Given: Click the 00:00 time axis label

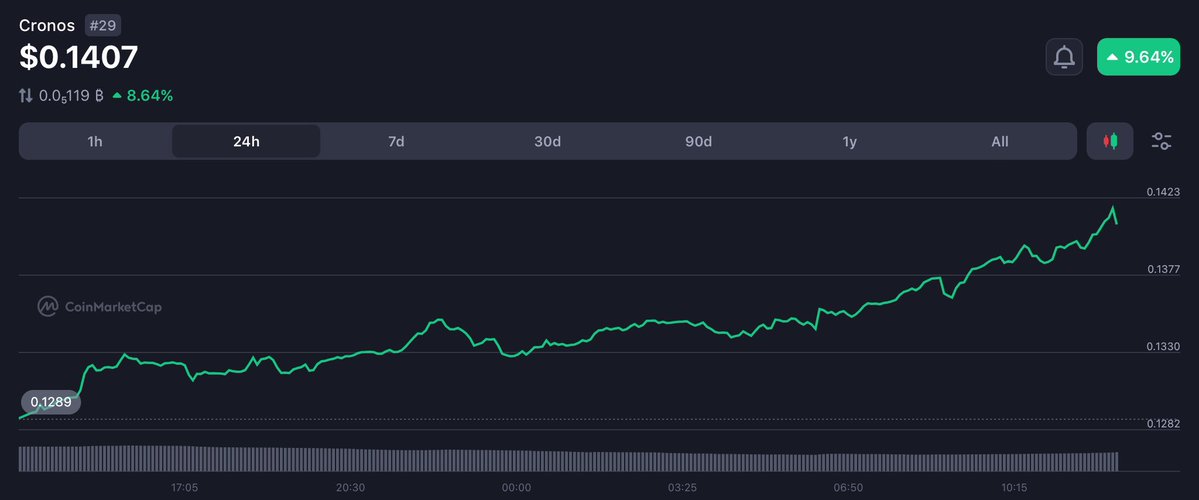Looking at the screenshot, I should coord(516,487).
